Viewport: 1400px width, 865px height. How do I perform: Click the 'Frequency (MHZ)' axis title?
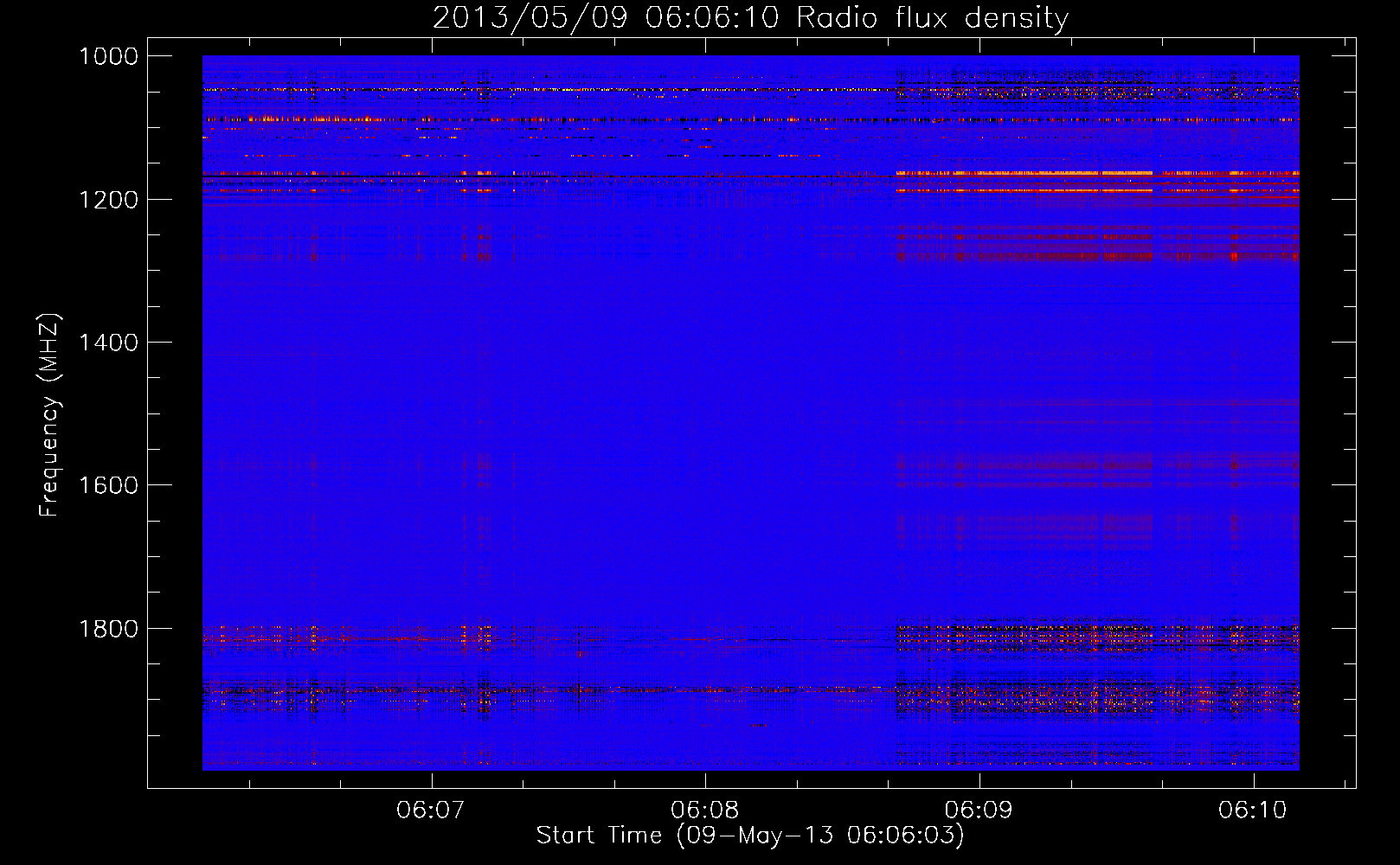50,414
